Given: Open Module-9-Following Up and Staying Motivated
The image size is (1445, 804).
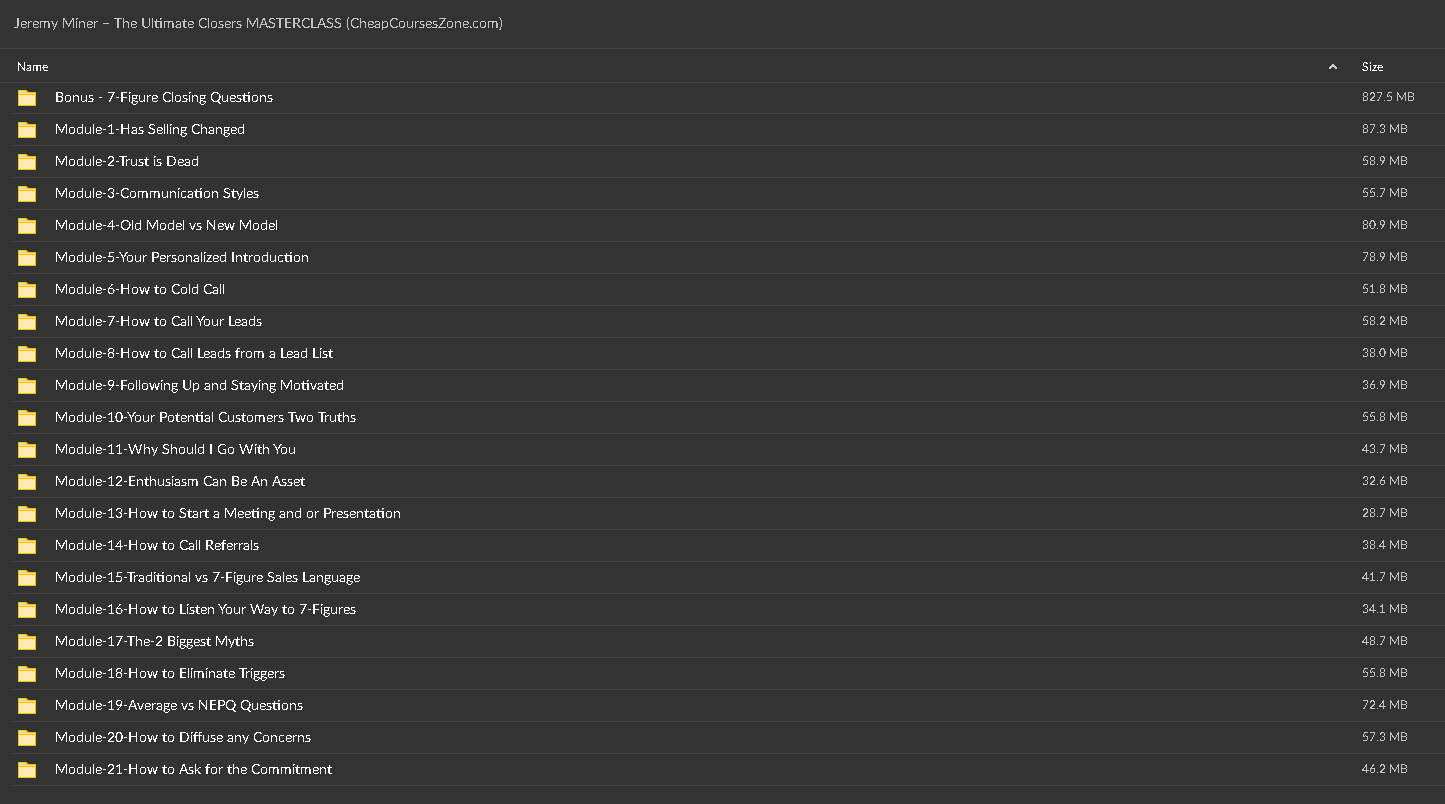Looking at the screenshot, I should [x=200, y=385].
